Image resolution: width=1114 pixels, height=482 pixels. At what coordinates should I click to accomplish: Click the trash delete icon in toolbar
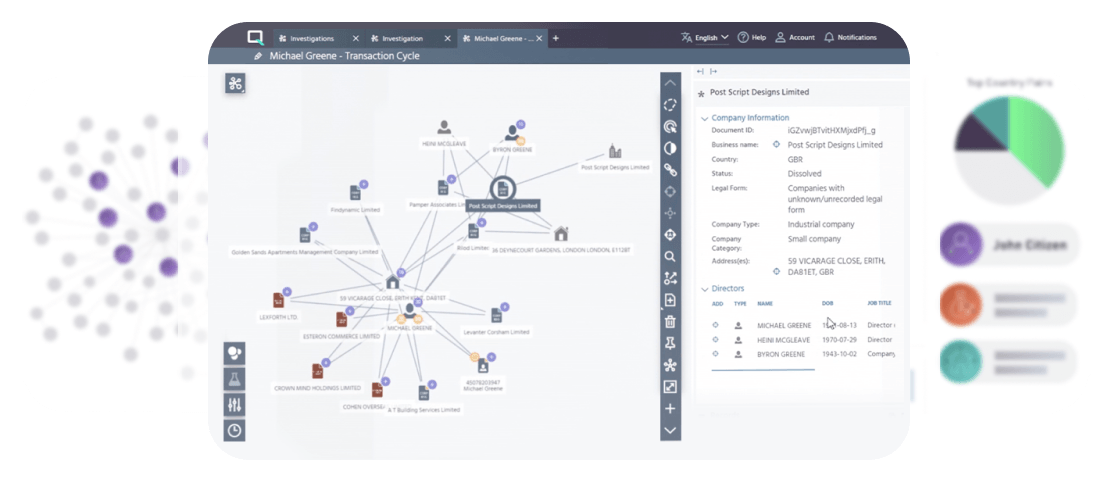670,321
